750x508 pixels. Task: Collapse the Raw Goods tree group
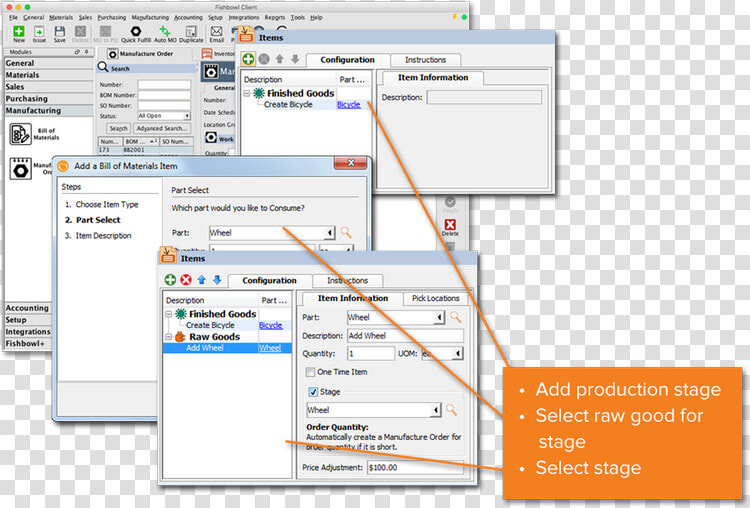tap(168, 337)
